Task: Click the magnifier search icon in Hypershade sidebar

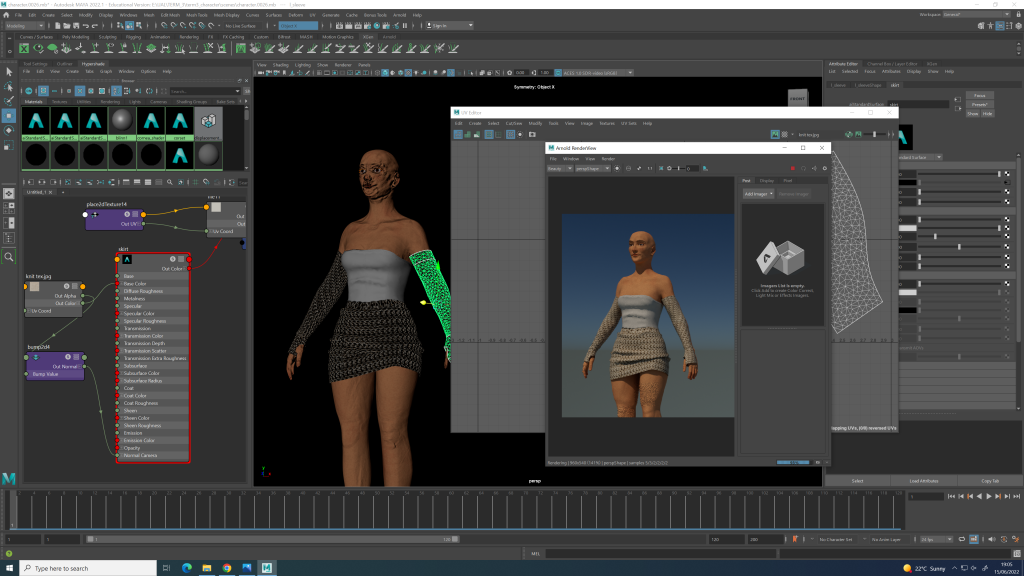Action: (x=9, y=257)
